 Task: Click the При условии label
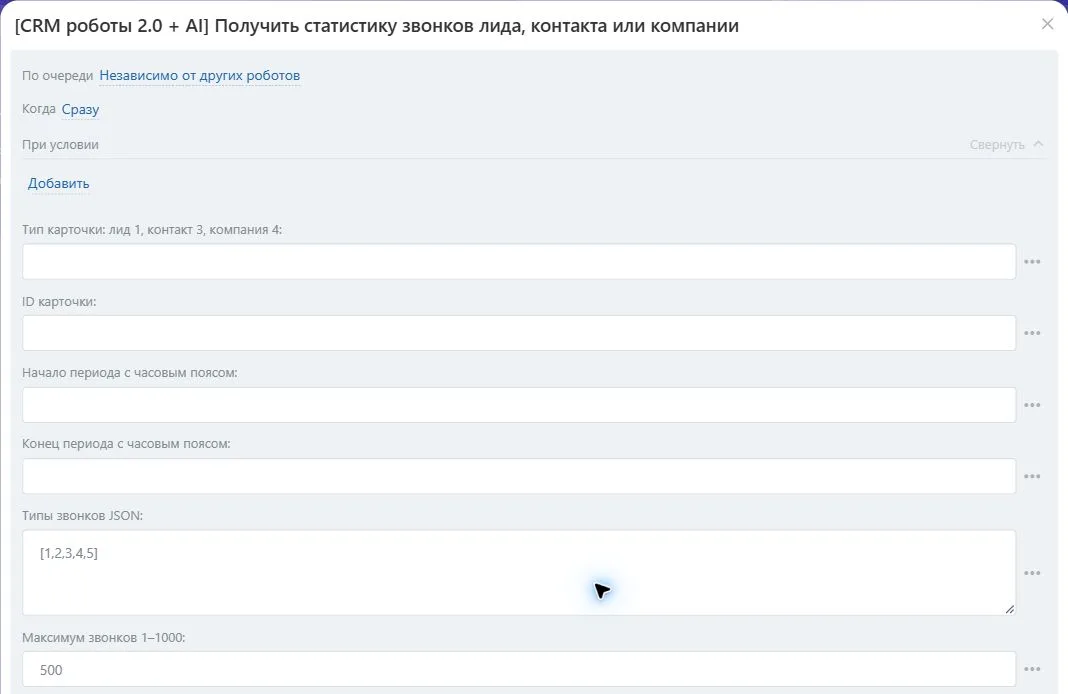coord(60,144)
